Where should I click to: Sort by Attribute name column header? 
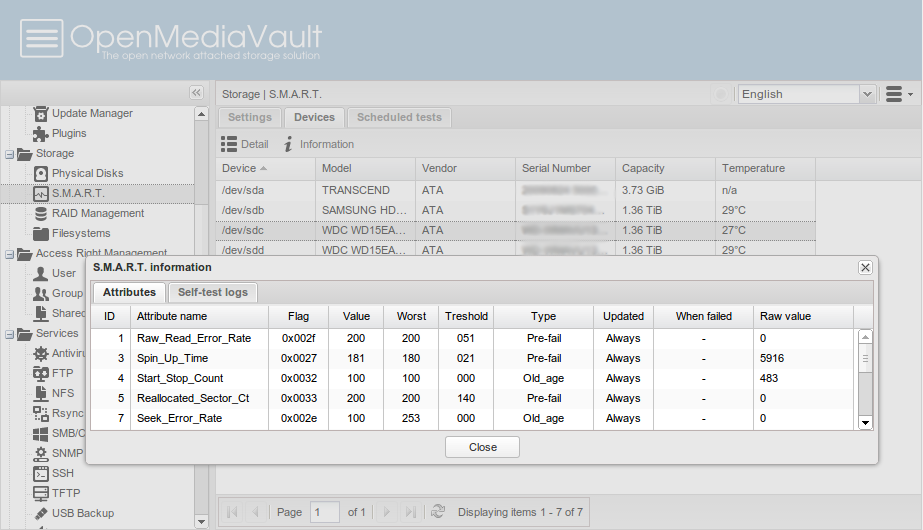(x=199, y=316)
